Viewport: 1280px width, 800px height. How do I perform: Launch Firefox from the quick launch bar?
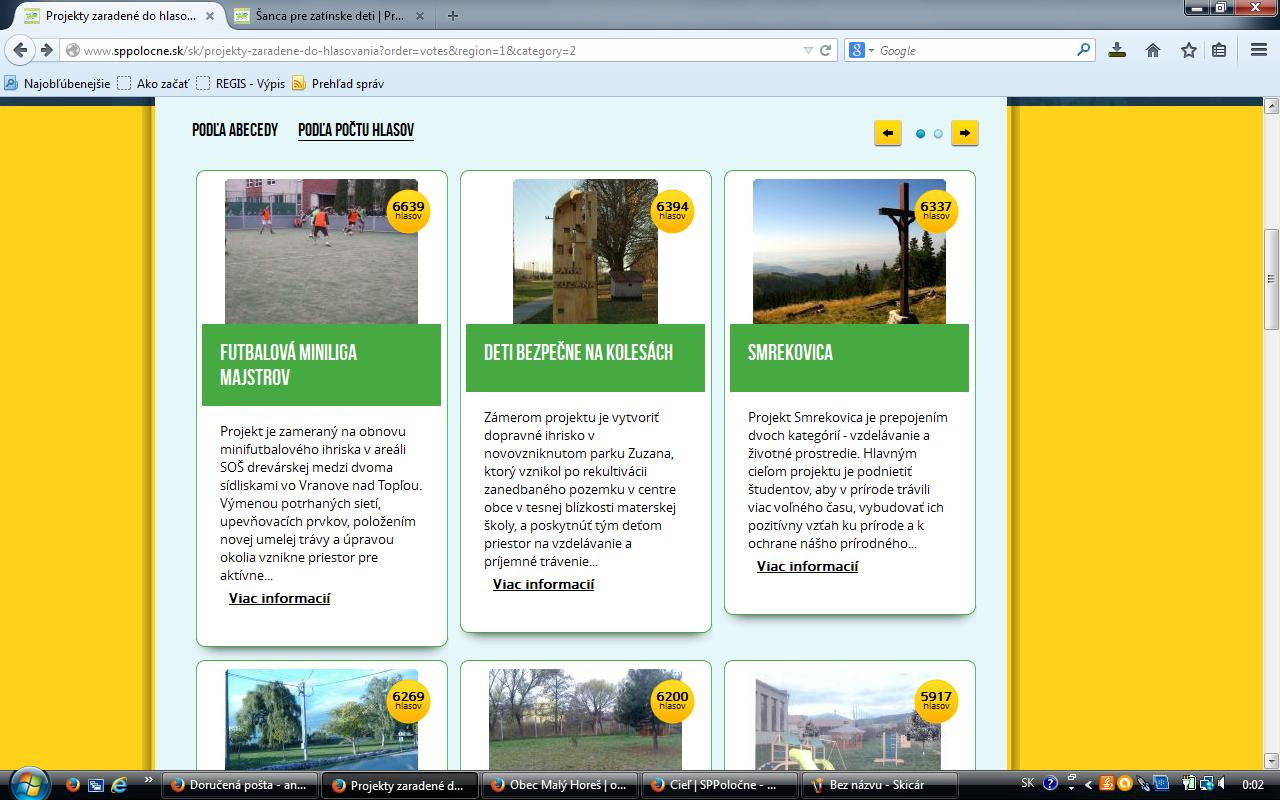point(71,785)
